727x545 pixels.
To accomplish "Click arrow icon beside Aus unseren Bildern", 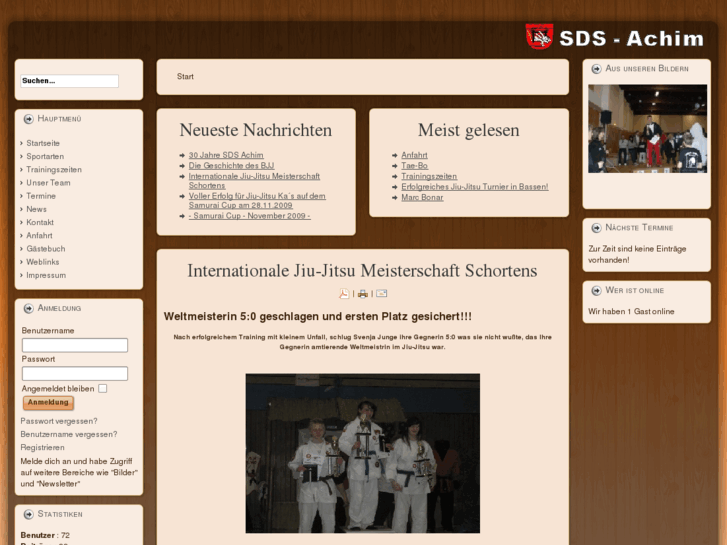I will click(596, 69).
